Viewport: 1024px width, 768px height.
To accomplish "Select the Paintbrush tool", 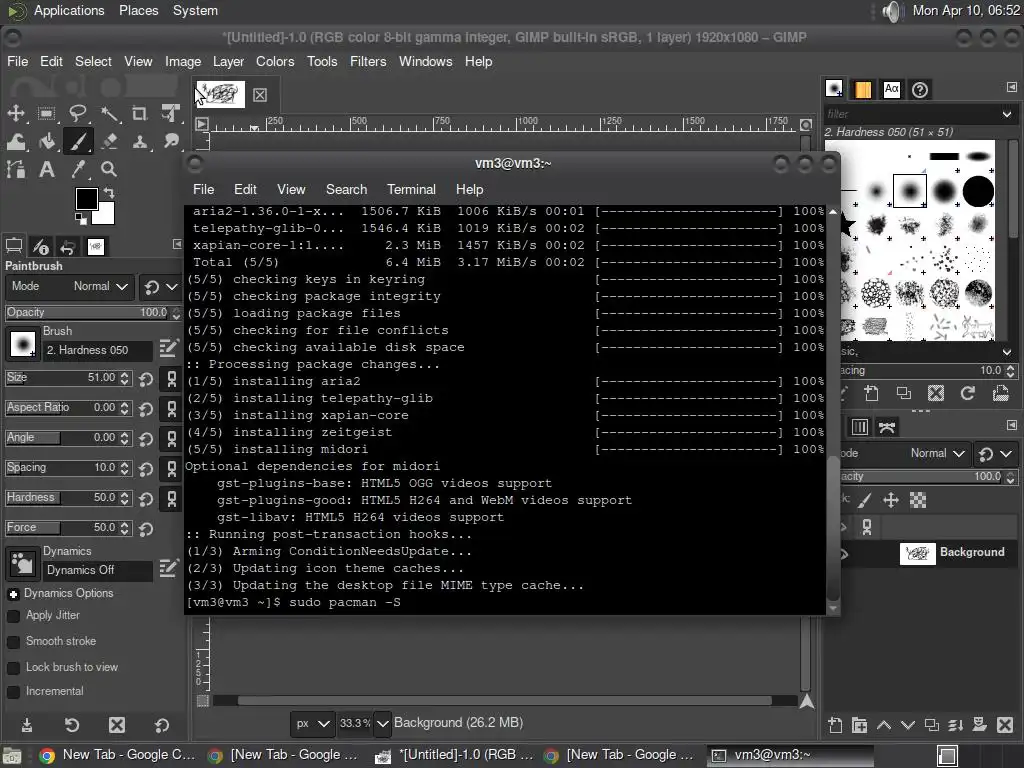I will 78,141.
